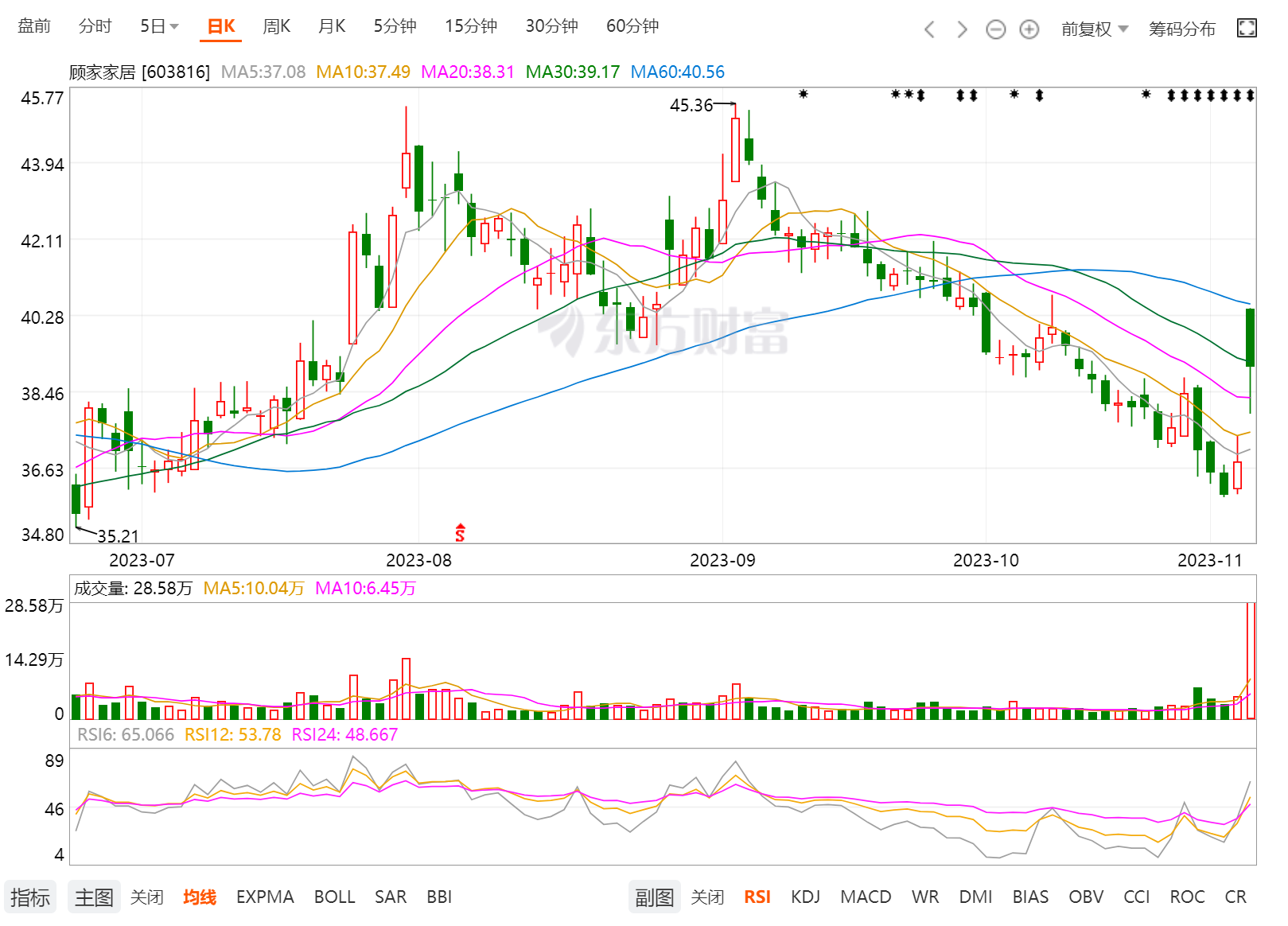Viewport: 1288px width, 926px height.
Task: Turn off main chart indicator via first 关闭
Action: click(x=147, y=897)
